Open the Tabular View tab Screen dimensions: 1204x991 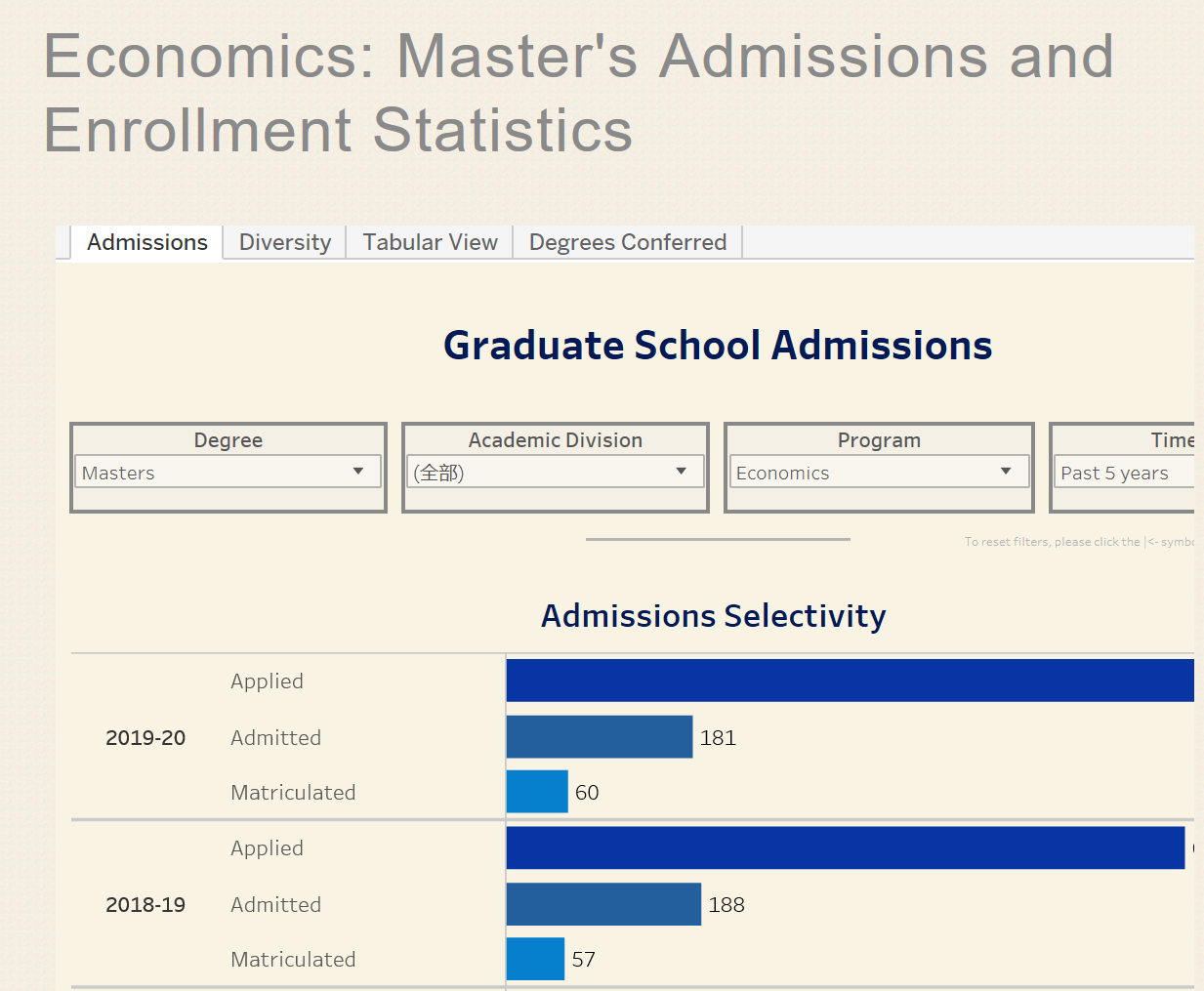click(430, 242)
